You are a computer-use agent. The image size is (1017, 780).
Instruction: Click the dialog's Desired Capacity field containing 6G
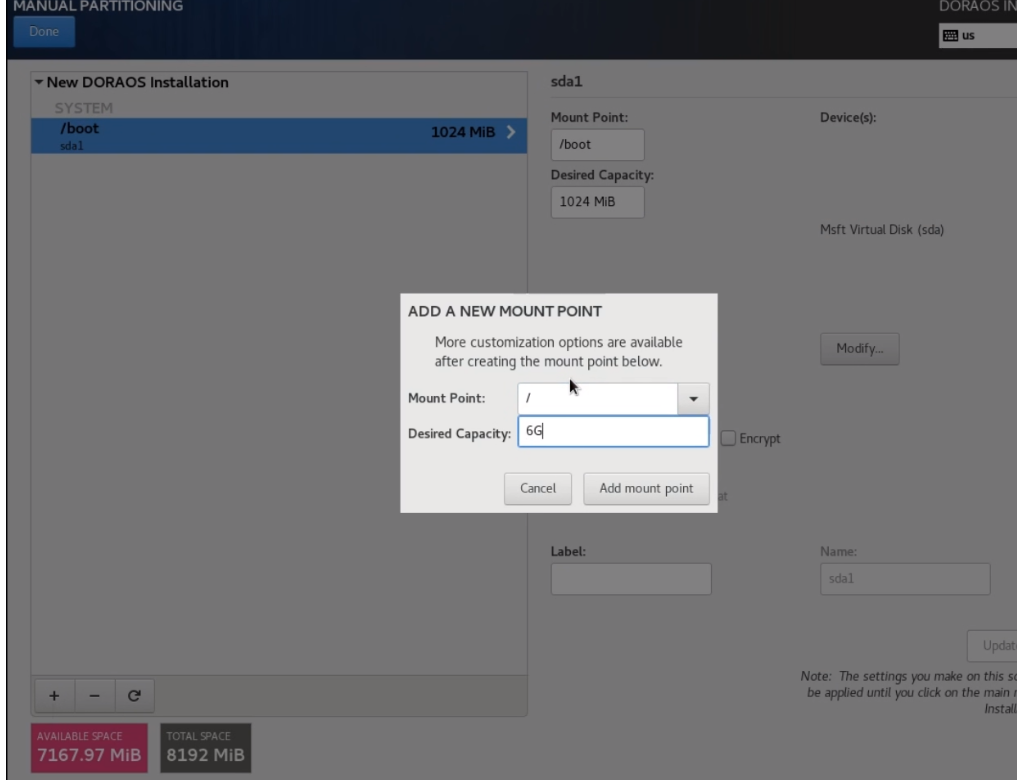(612, 432)
